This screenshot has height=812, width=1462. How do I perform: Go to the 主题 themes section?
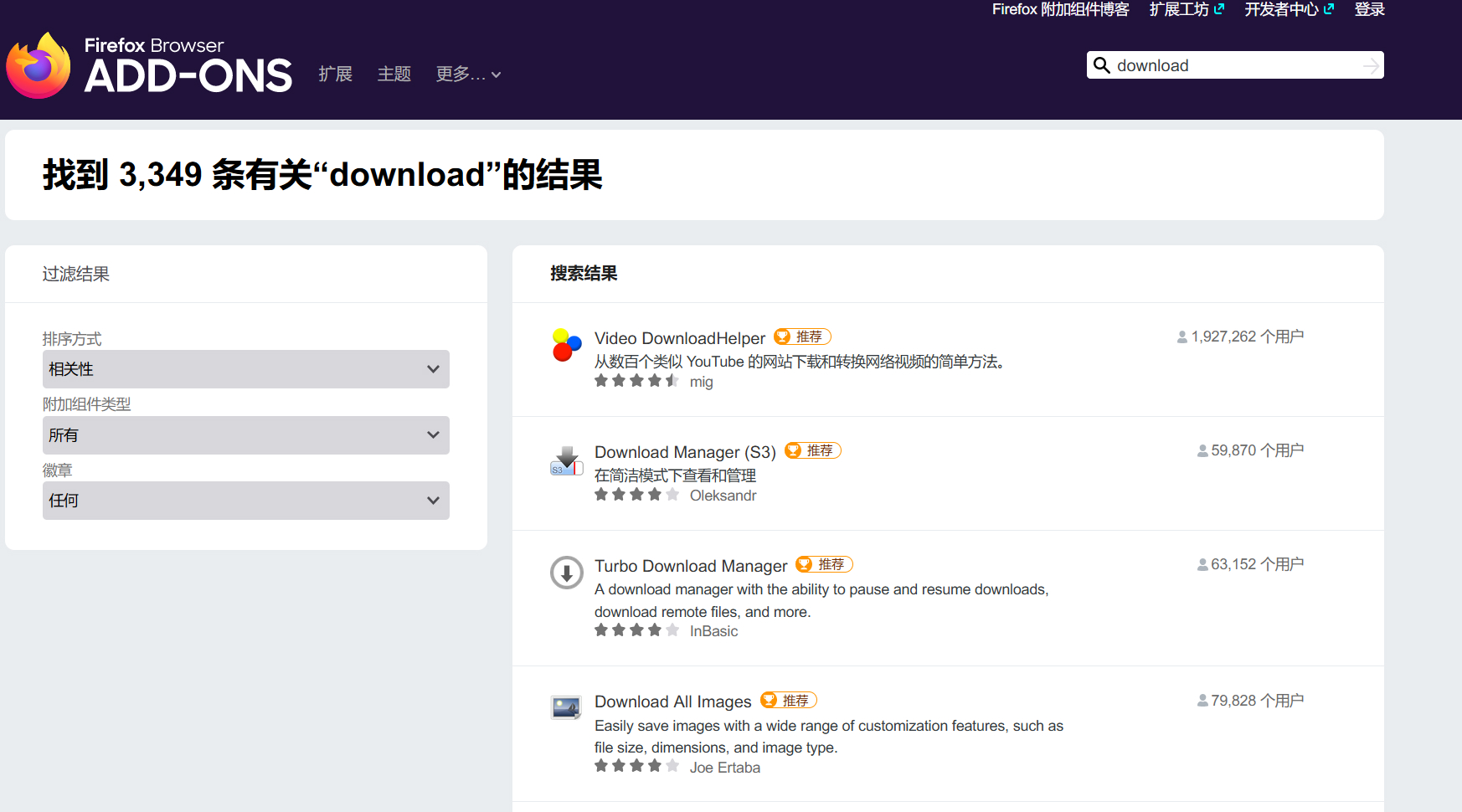(394, 75)
